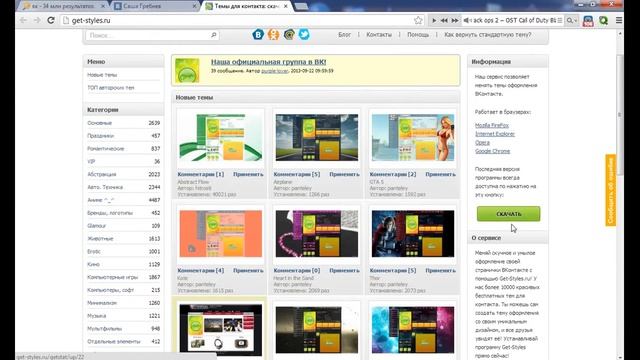Open the toolbar player playlist icon
Image resolution: width=640 pixels, height=360 pixels.
[560, 20]
